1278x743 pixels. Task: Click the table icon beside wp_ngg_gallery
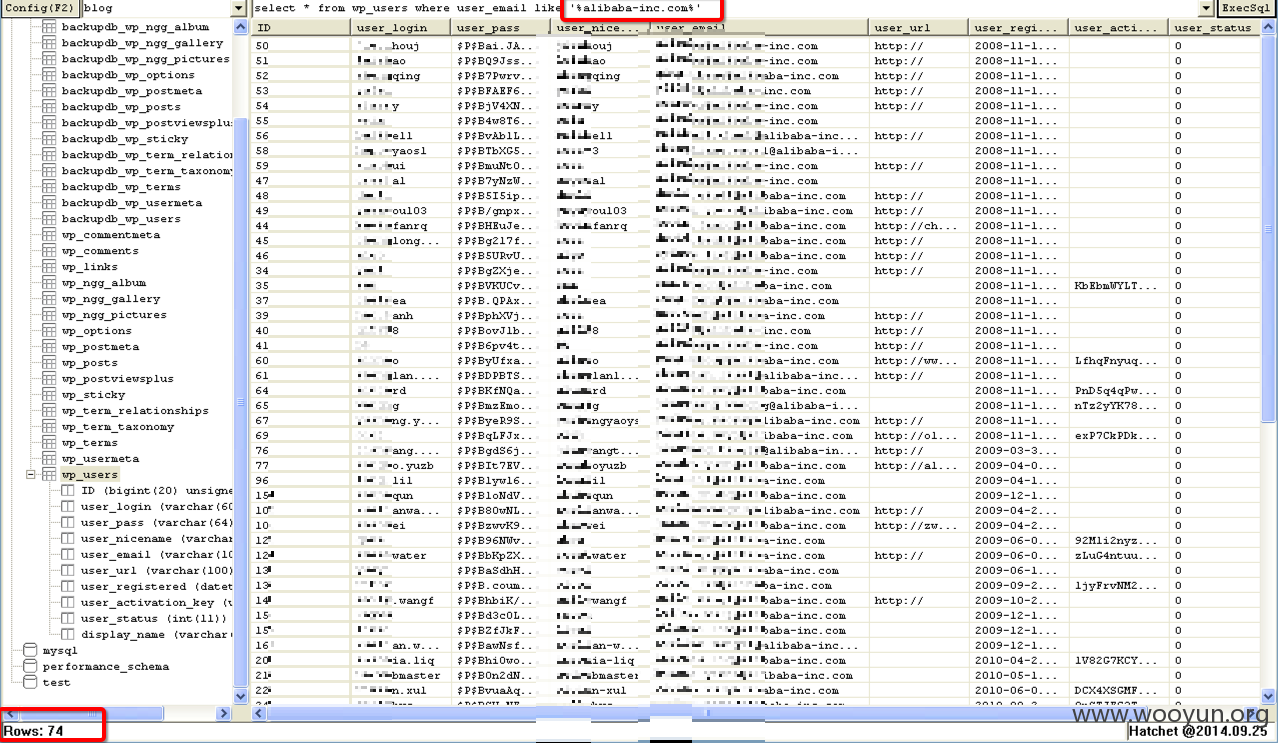(x=49, y=299)
